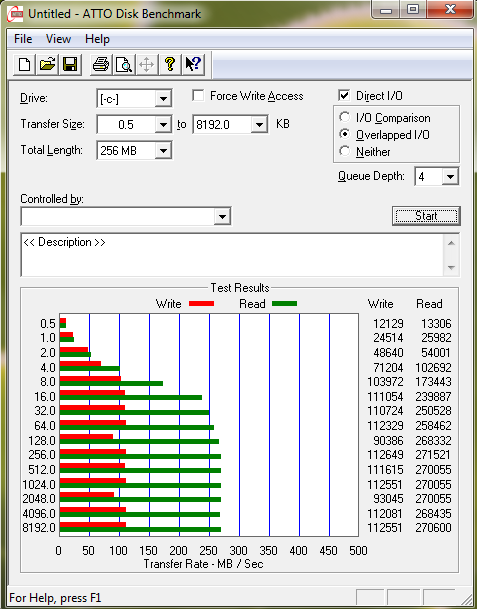The image size is (477, 609).
Task: Open the Help menu
Action: coord(97,39)
